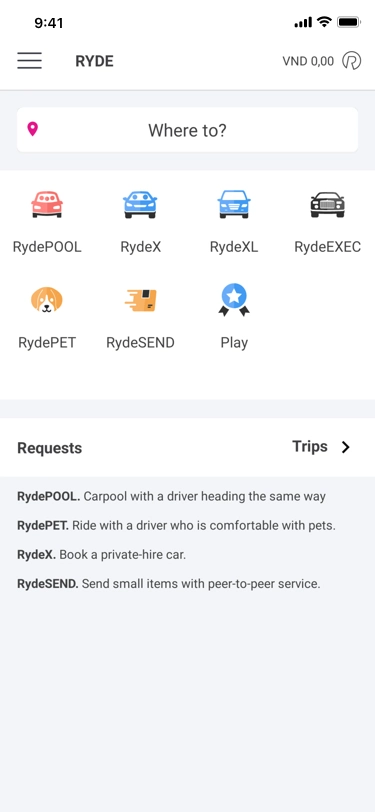375x812 pixels.
Task: Pick the RydeEXEC black car icon
Action: click(x=327, y=205)
